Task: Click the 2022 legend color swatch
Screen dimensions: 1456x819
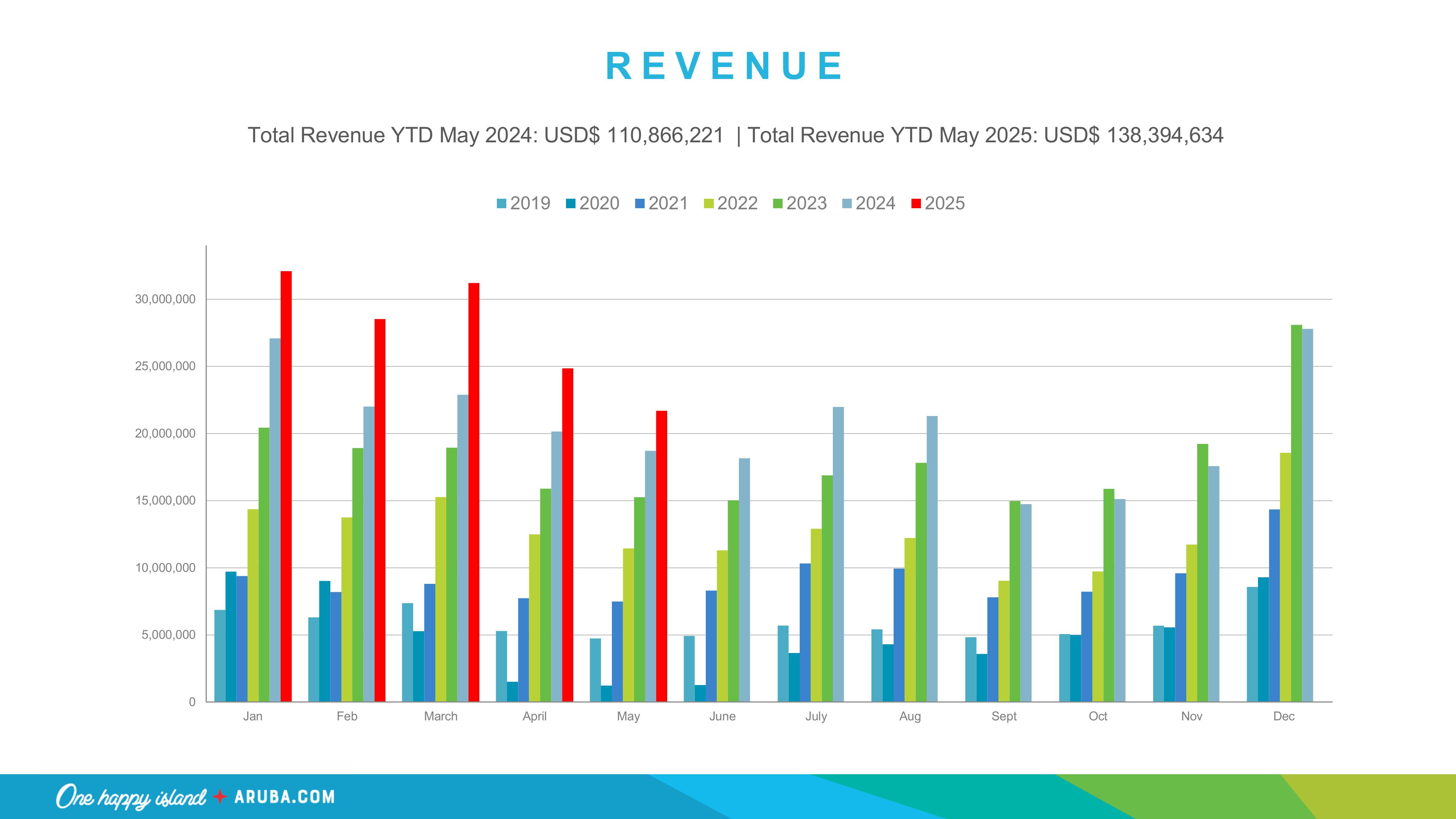Action: point(709,203)
